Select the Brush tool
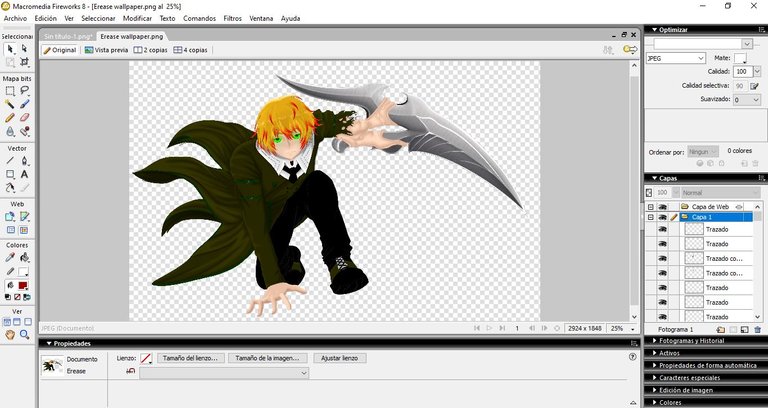 point(24,104)
